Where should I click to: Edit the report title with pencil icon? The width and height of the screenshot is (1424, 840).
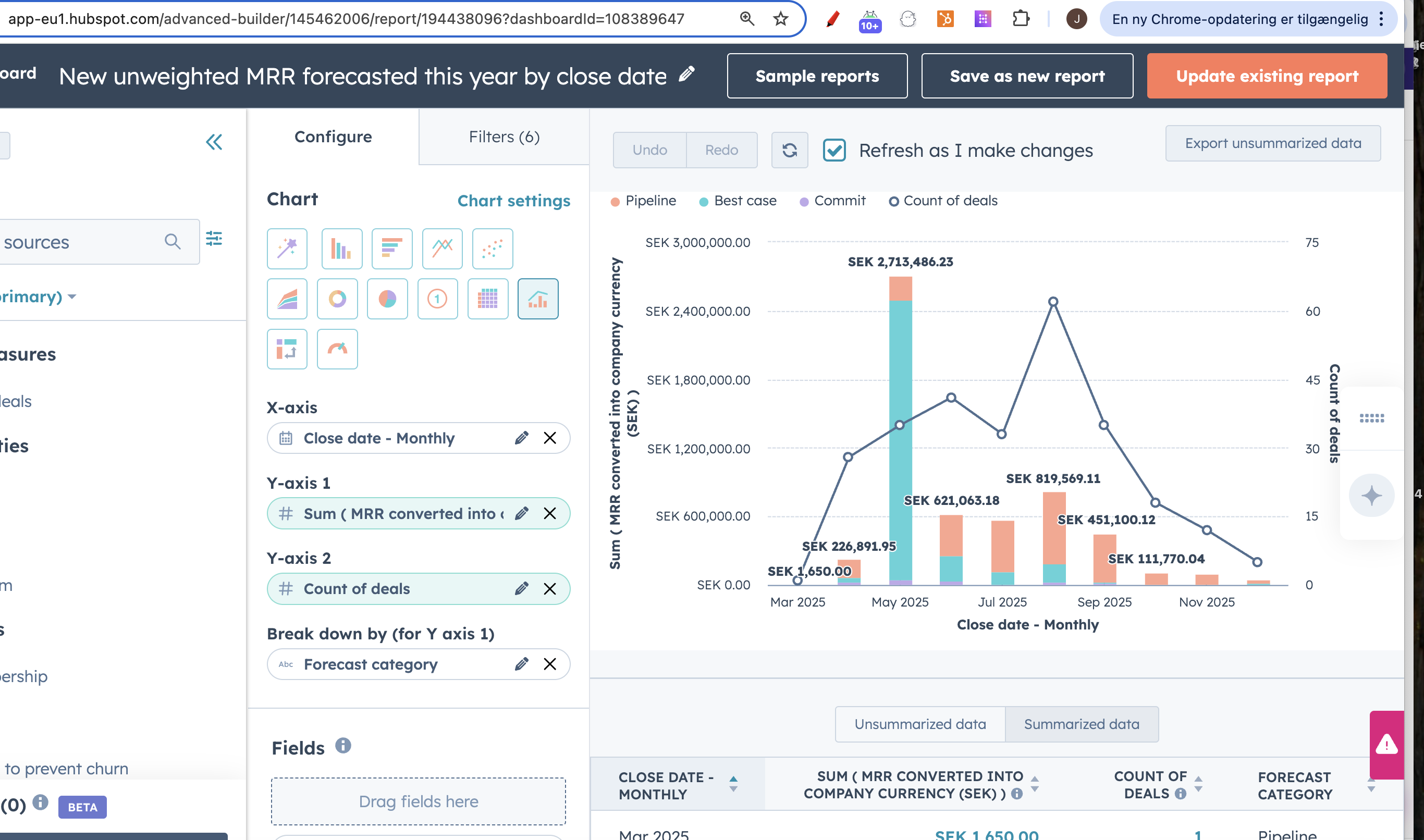(x=687, y=74)
